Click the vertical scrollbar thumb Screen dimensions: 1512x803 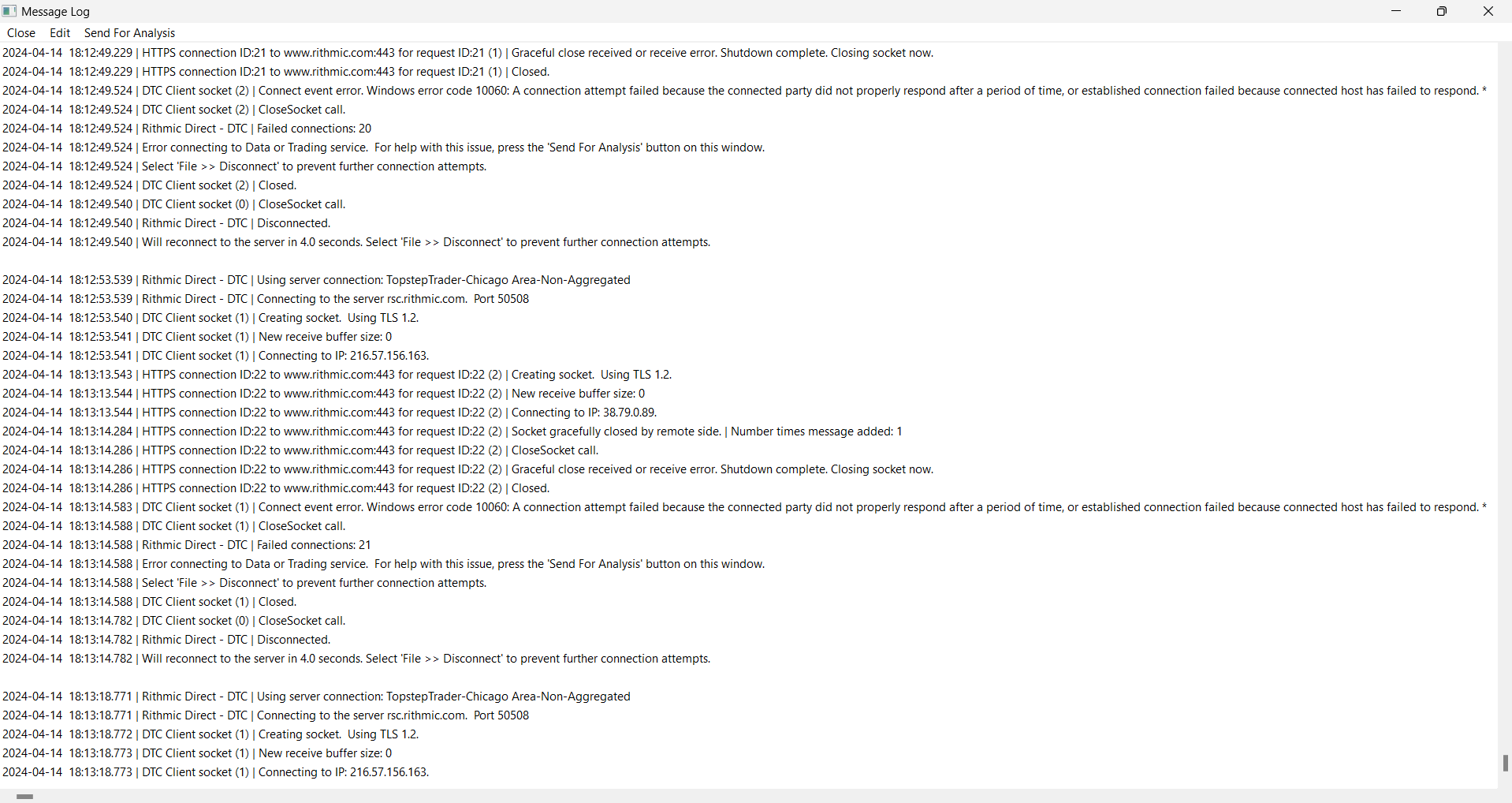pyautogui.click(x=1505, y=763)
